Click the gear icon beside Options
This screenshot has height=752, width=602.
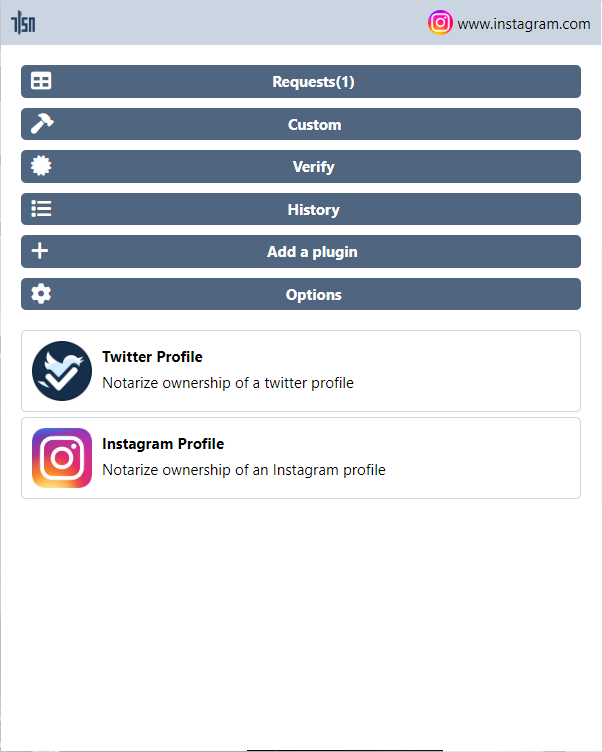pos(41,294)
